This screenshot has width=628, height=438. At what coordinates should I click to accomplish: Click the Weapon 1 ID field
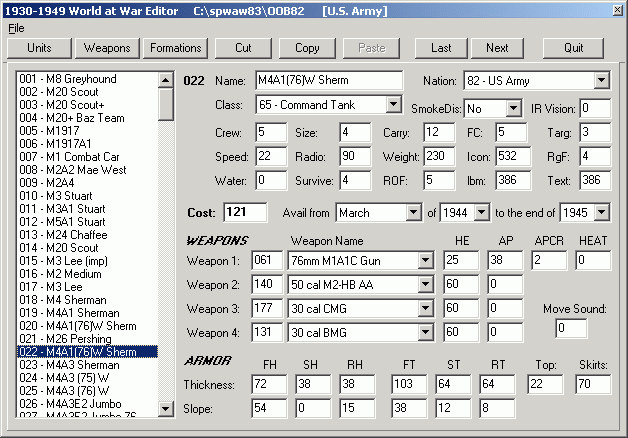(x=267, y=261)
